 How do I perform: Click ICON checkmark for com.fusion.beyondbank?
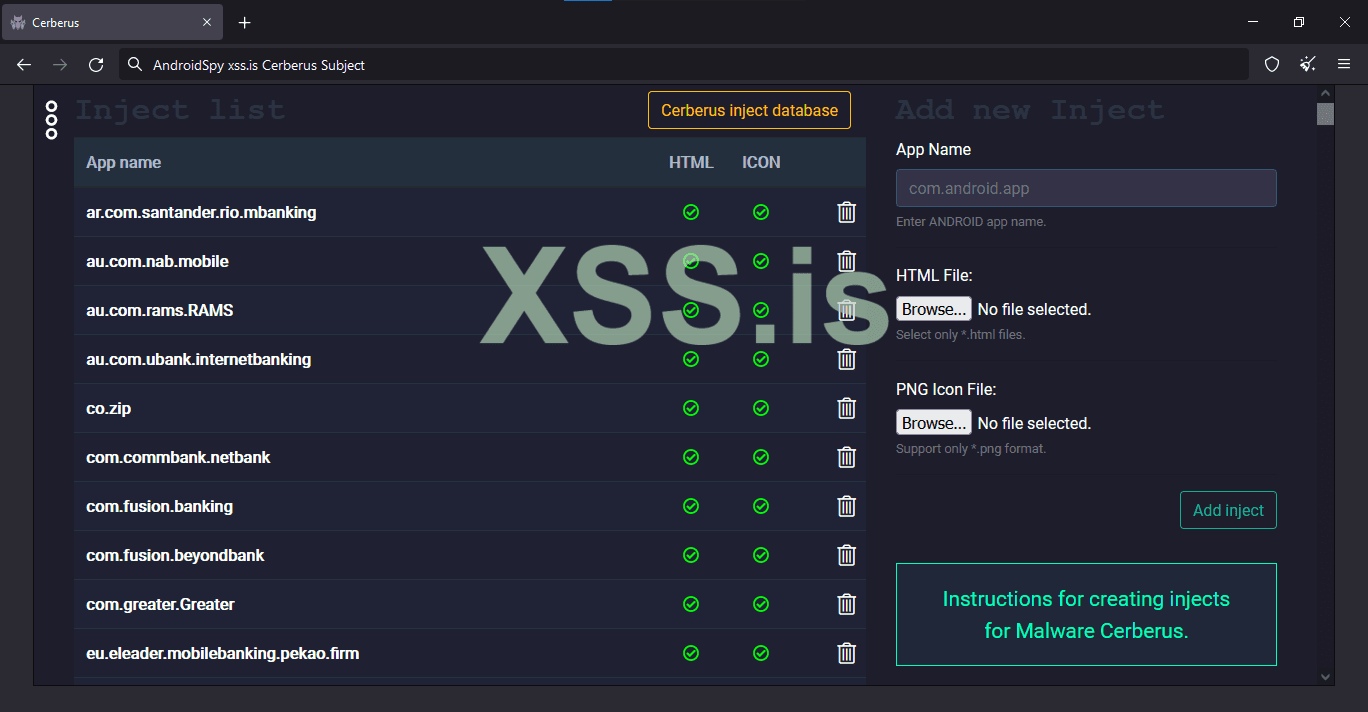coord(761,555)
